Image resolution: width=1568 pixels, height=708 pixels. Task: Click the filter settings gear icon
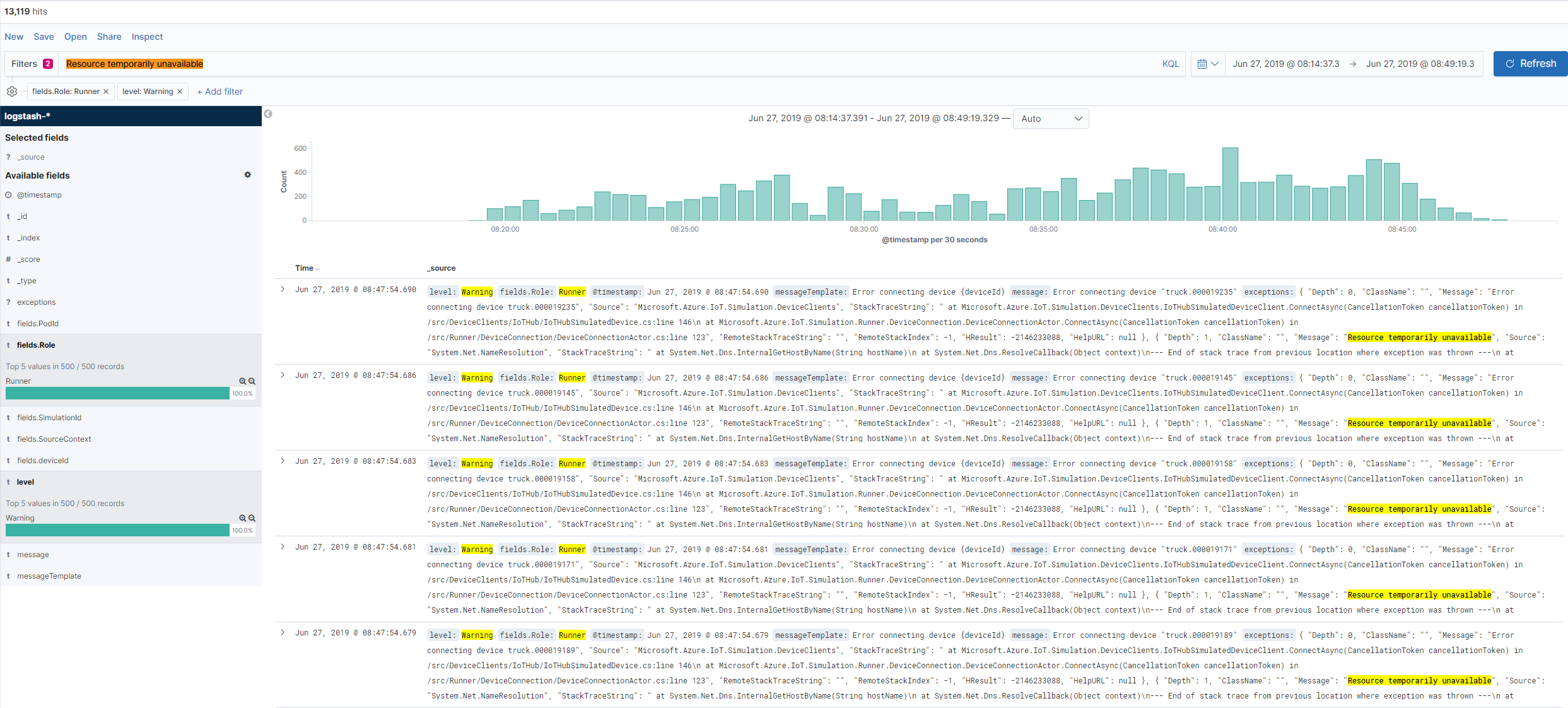tap(11, 91)
